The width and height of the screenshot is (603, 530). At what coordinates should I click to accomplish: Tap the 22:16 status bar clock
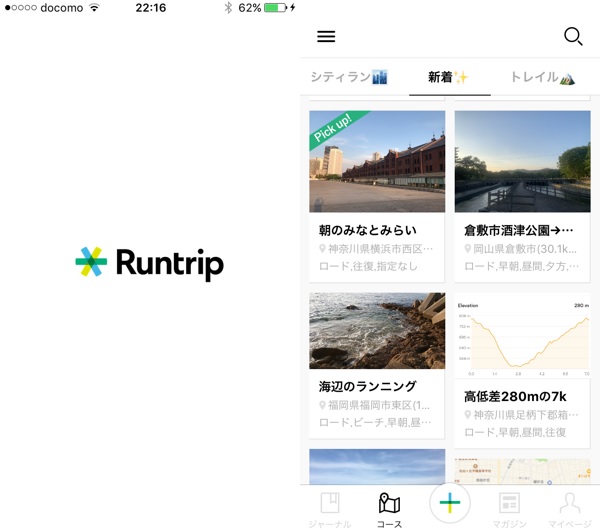[x=151, y=8]
